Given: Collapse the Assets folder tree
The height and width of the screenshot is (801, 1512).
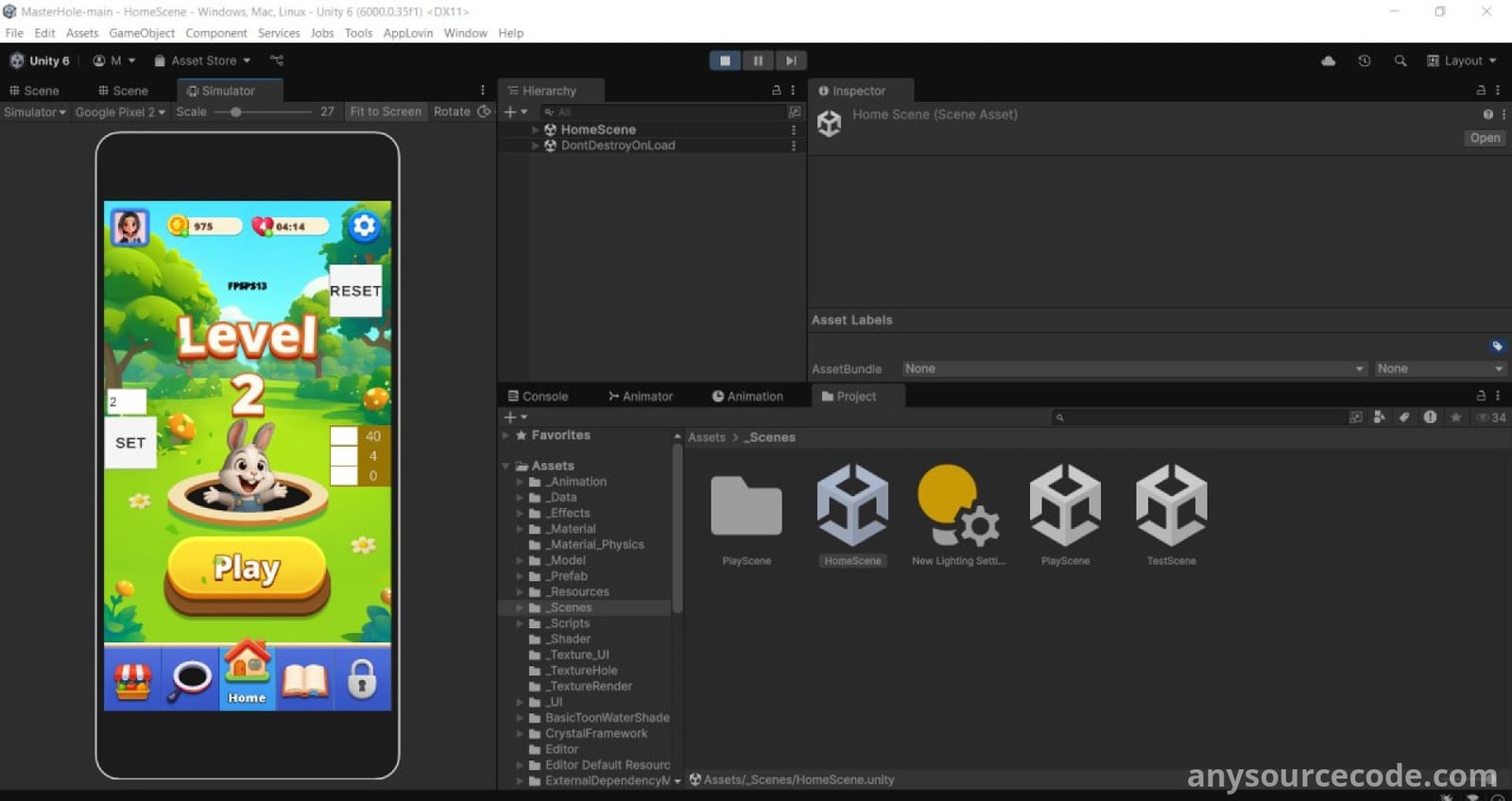Looking at the screenshot, I should point(507,466).
